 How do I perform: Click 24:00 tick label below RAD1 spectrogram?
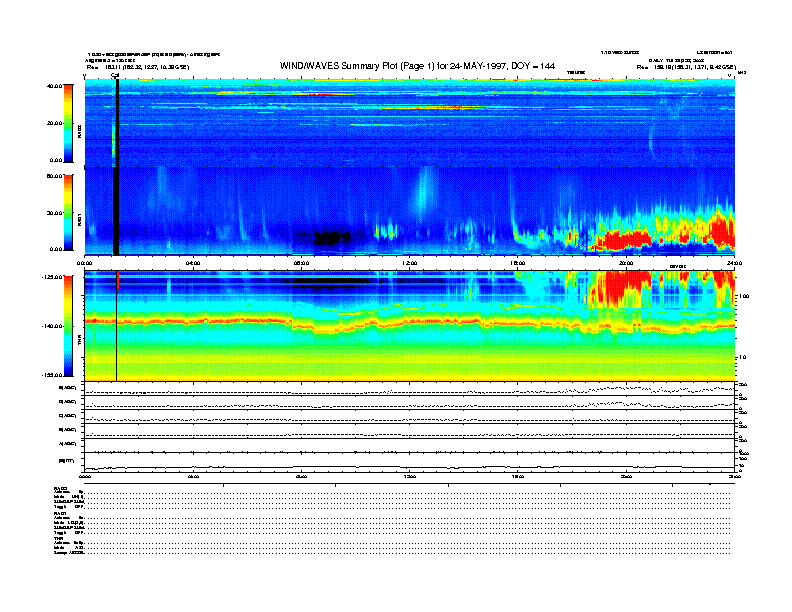734,263
